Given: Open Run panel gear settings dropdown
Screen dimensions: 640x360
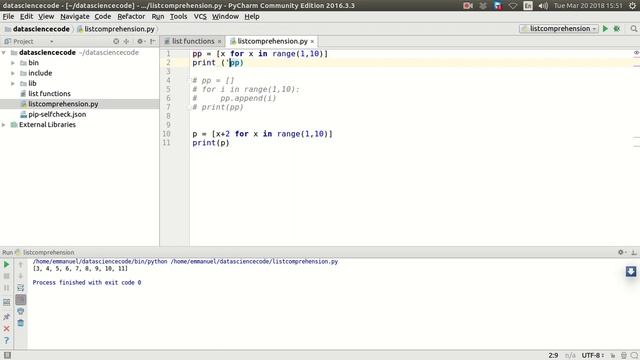Looking at the screenshot, I should pyautogui.click(x=622, y=252).
